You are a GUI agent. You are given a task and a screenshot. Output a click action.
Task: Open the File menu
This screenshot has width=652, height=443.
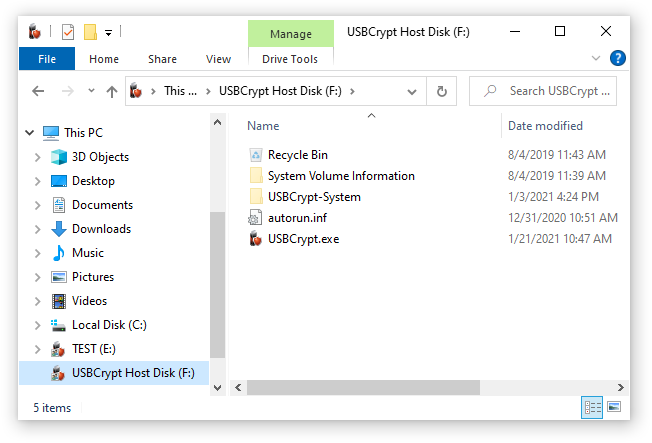[x=47, y=59]
